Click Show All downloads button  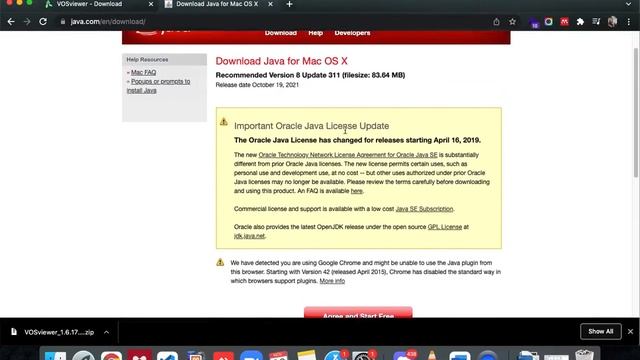pyautogui.click(x=600, y=331)
